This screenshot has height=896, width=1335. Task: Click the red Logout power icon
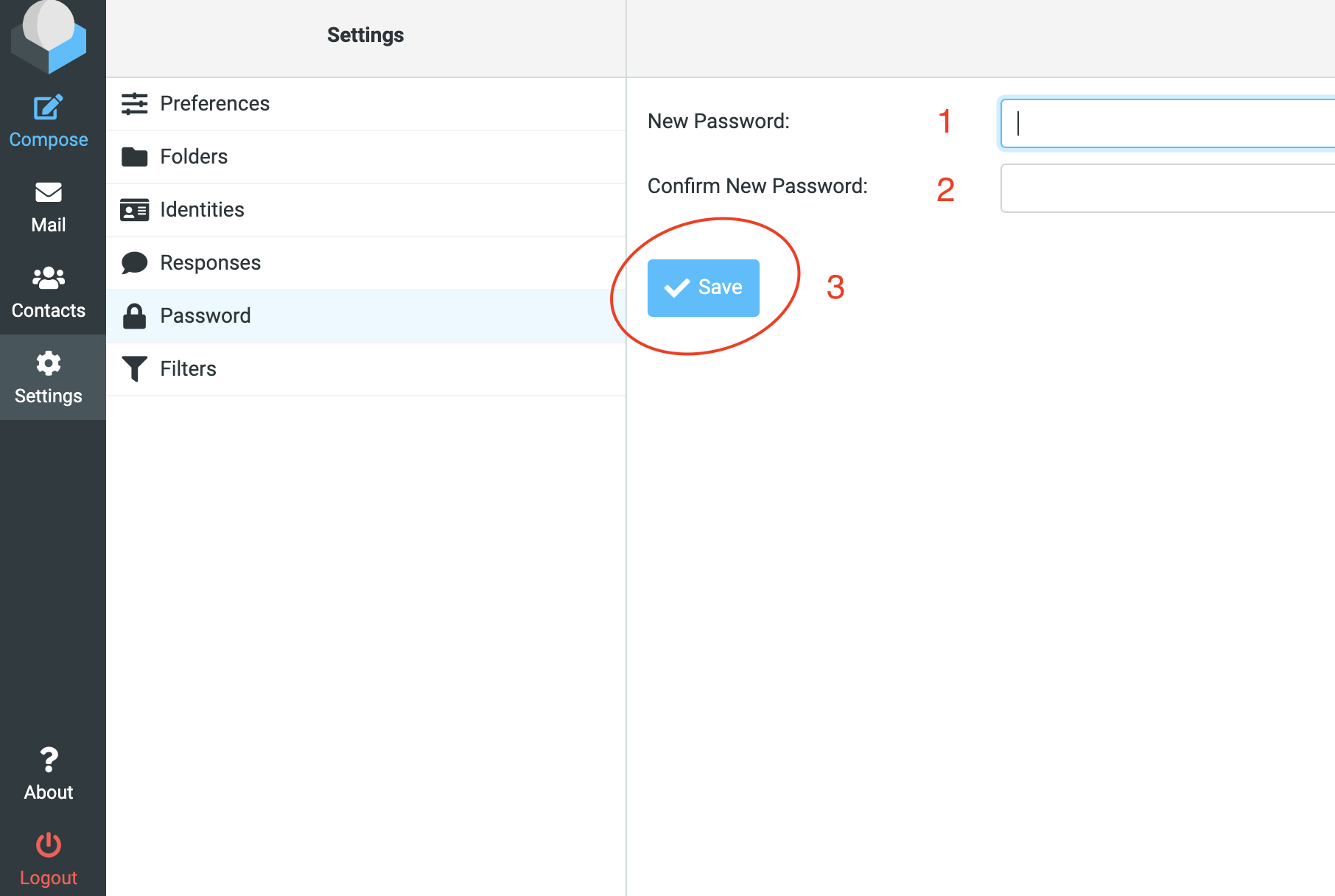tap(49, 844)
